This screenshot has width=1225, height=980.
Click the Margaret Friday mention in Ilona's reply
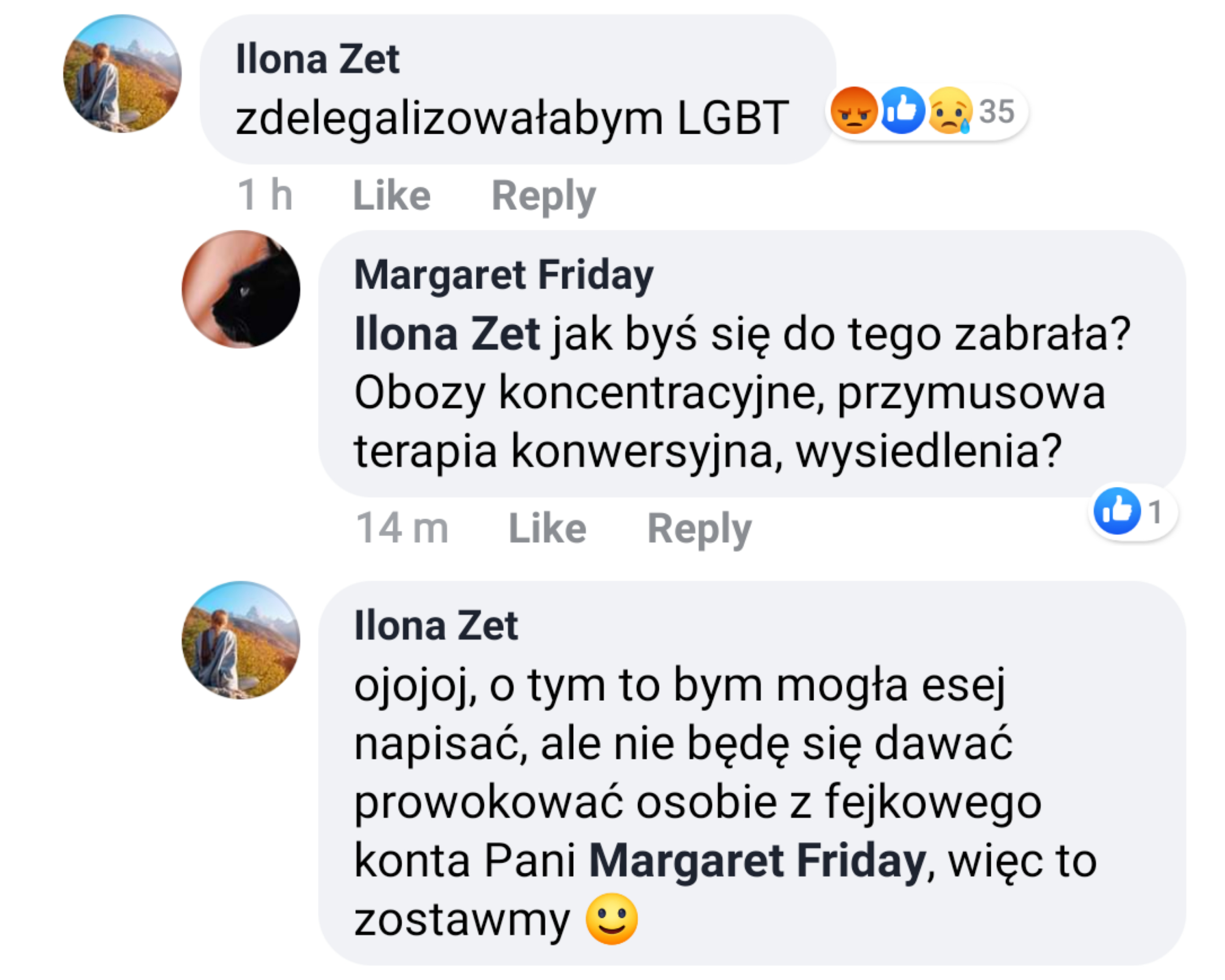coord(757,861)
